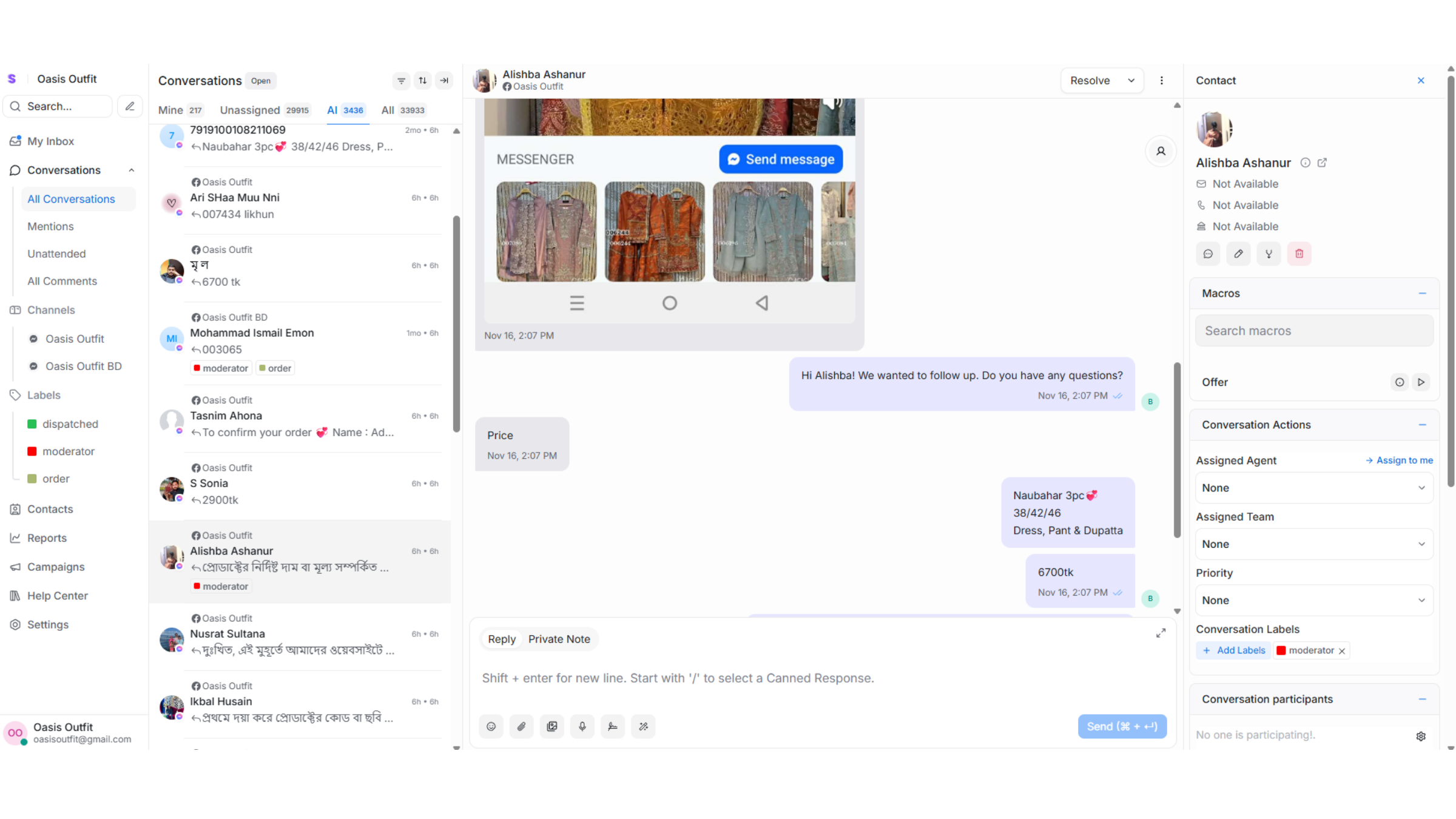Click the emoji picker icon in reply box
Image resolution: width=1456 pixels, height=819 pixels.
491,726
